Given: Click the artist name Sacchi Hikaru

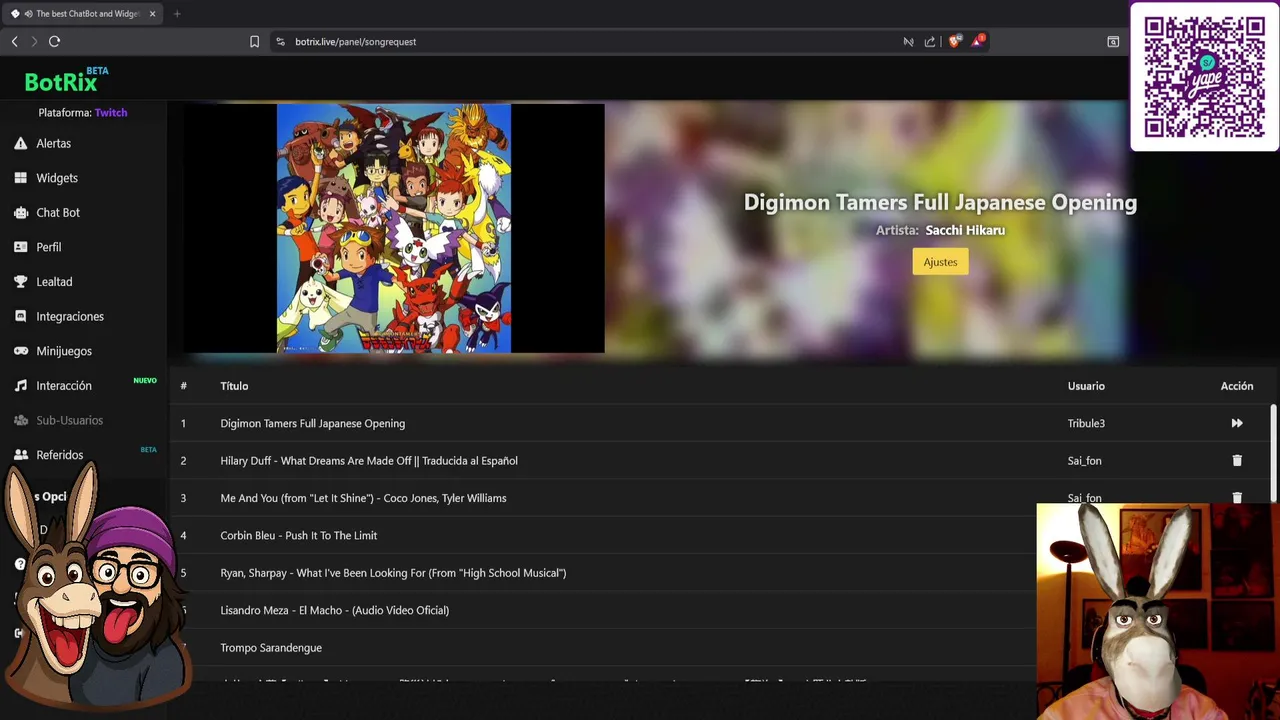Looking at the screenshot, I should click(x=965, y=230).
